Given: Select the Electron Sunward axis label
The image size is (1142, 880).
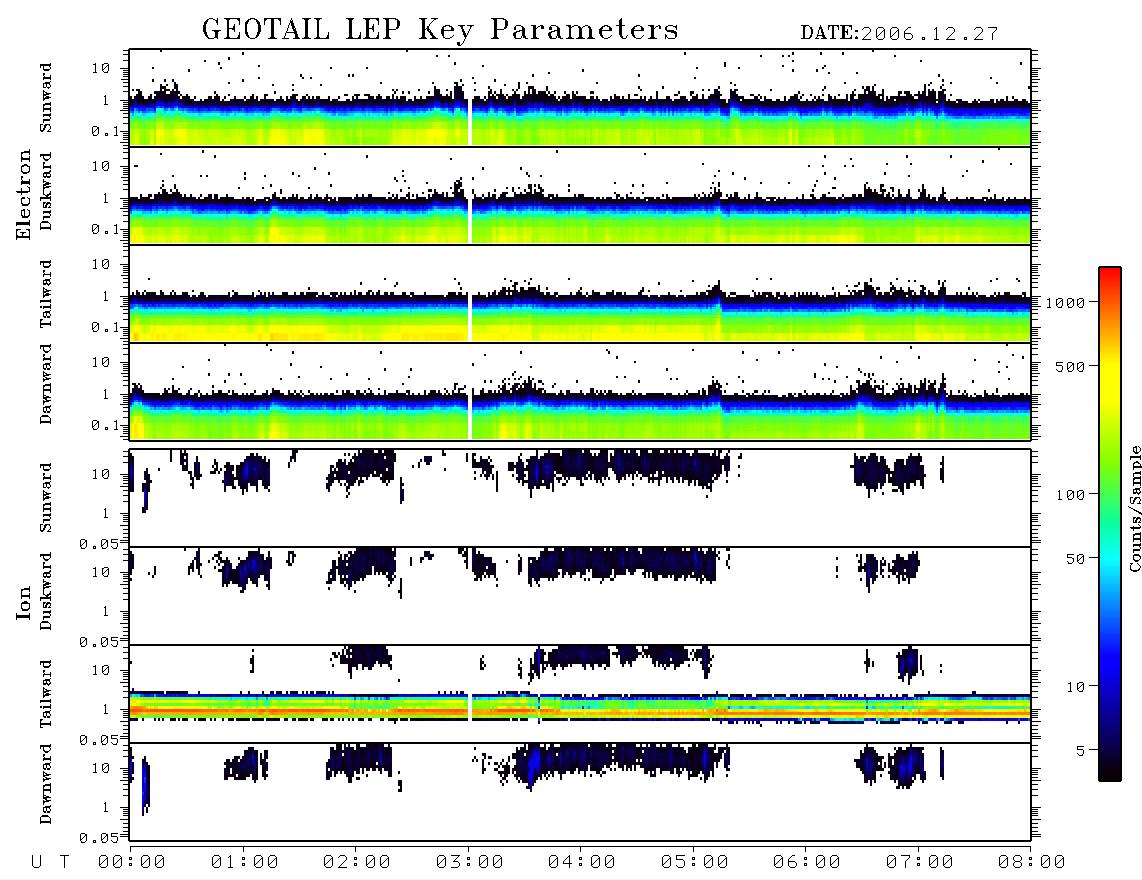Looking at the screenshot, I should 46,98.
